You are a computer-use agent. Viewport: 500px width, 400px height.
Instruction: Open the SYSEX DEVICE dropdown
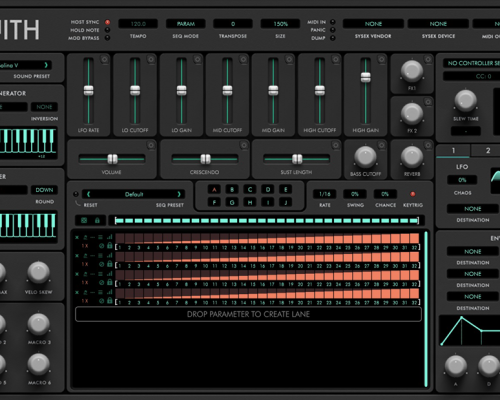click(438, 24)
